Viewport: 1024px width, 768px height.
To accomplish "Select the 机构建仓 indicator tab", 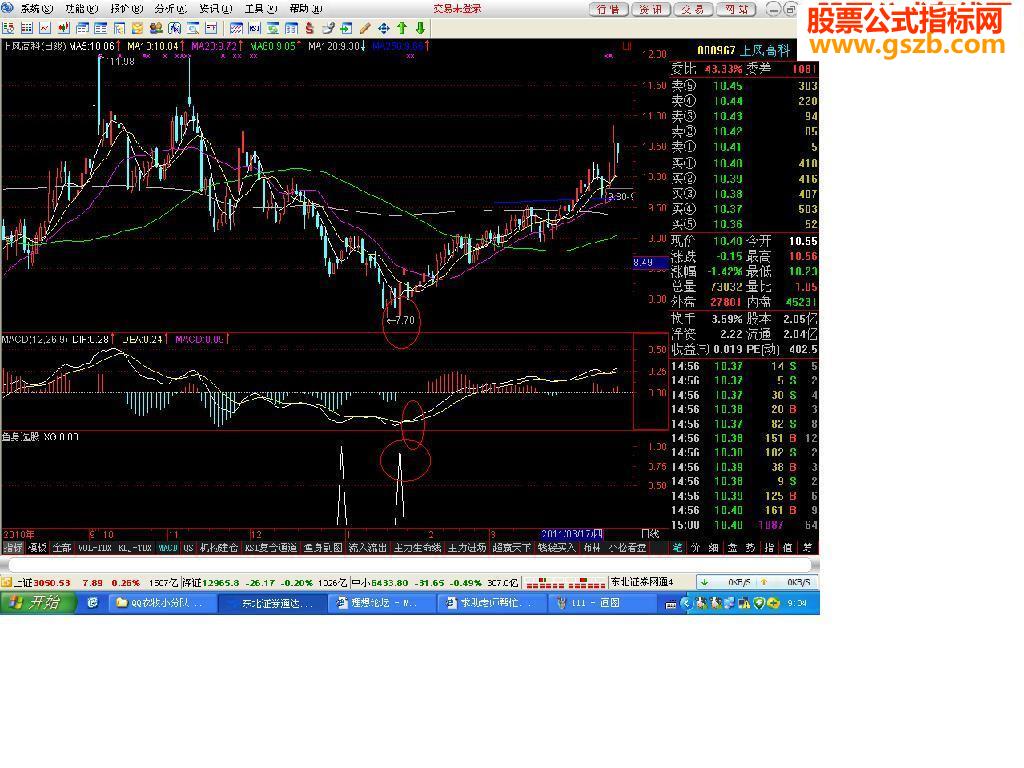I will pos(218,548).
